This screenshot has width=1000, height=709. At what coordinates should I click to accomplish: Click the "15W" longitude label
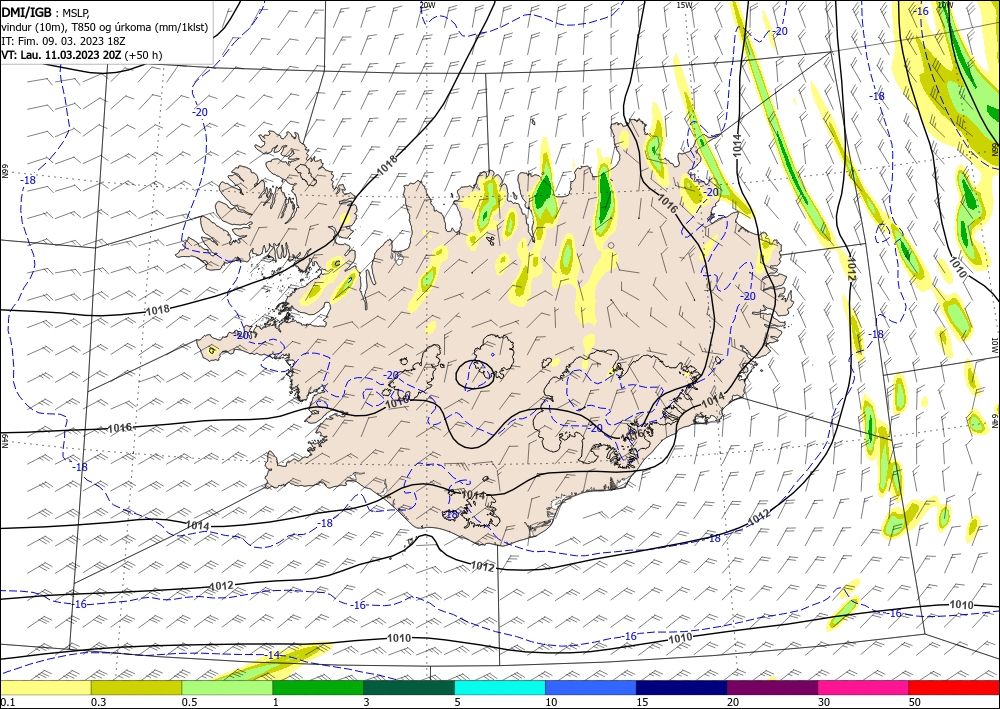[x=684, y=5]
